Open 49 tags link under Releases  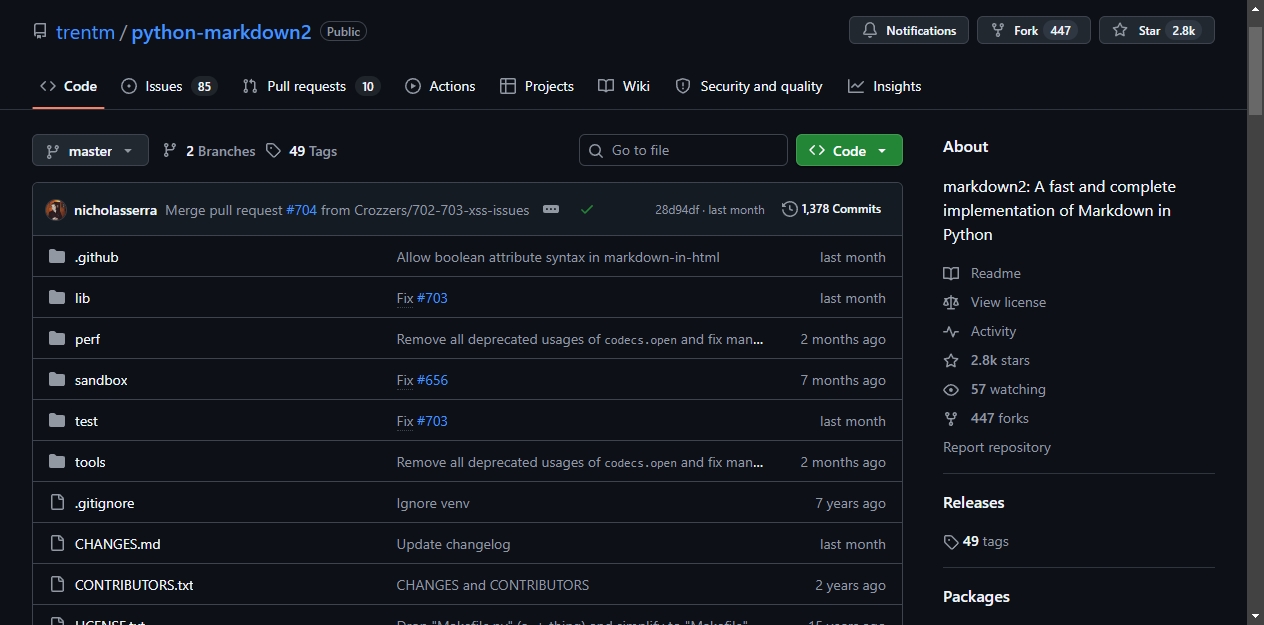click(976, 541)
